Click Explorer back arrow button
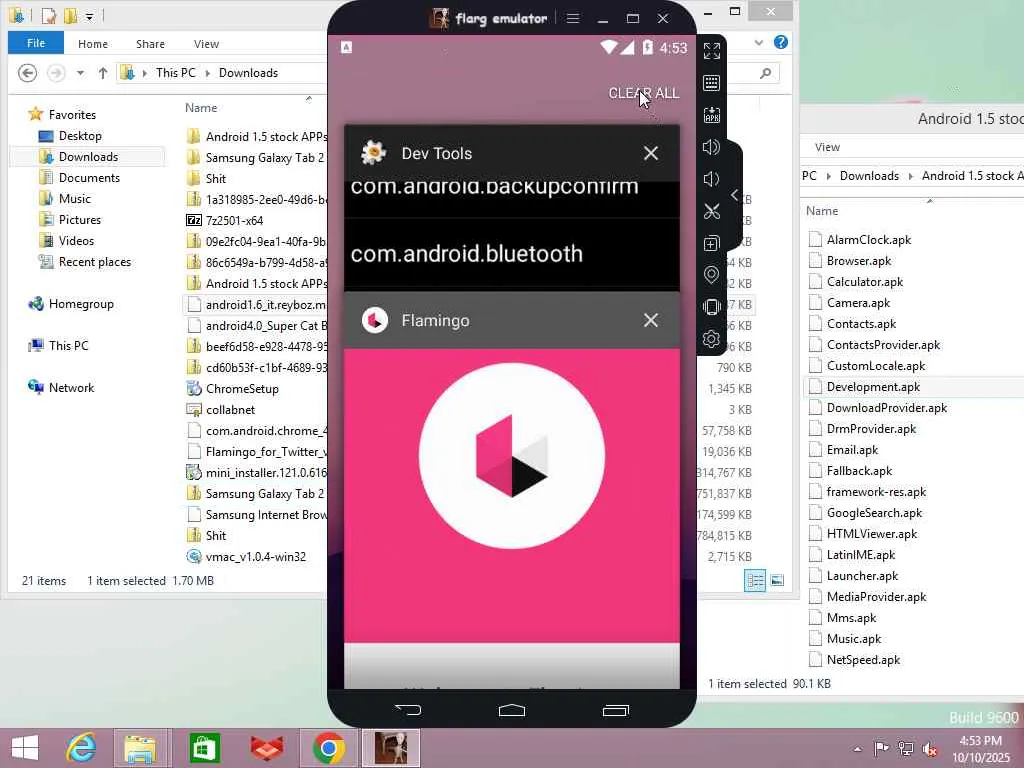 (x=27, y=72)
